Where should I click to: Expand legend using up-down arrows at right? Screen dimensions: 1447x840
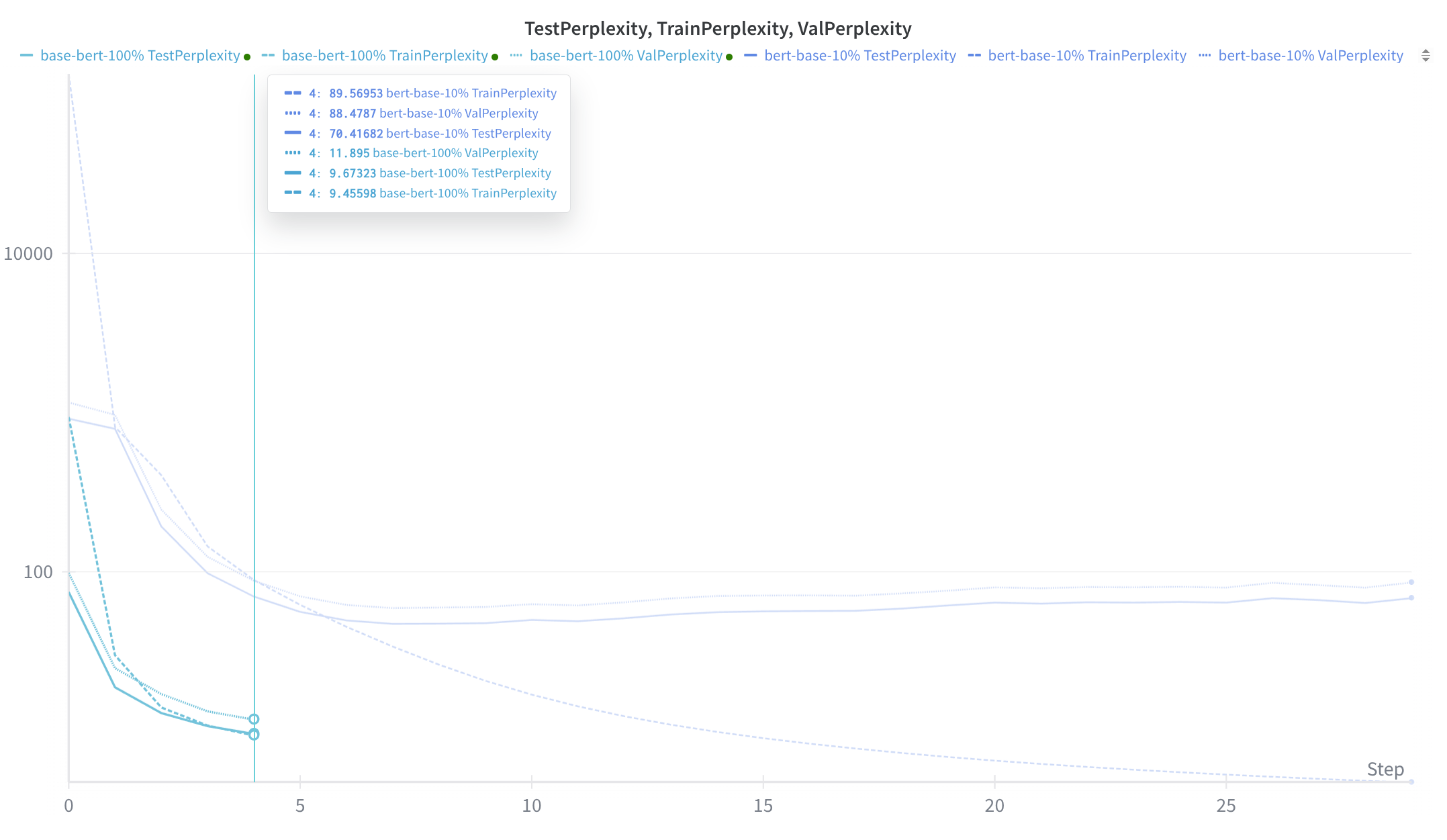[1426, 56]
